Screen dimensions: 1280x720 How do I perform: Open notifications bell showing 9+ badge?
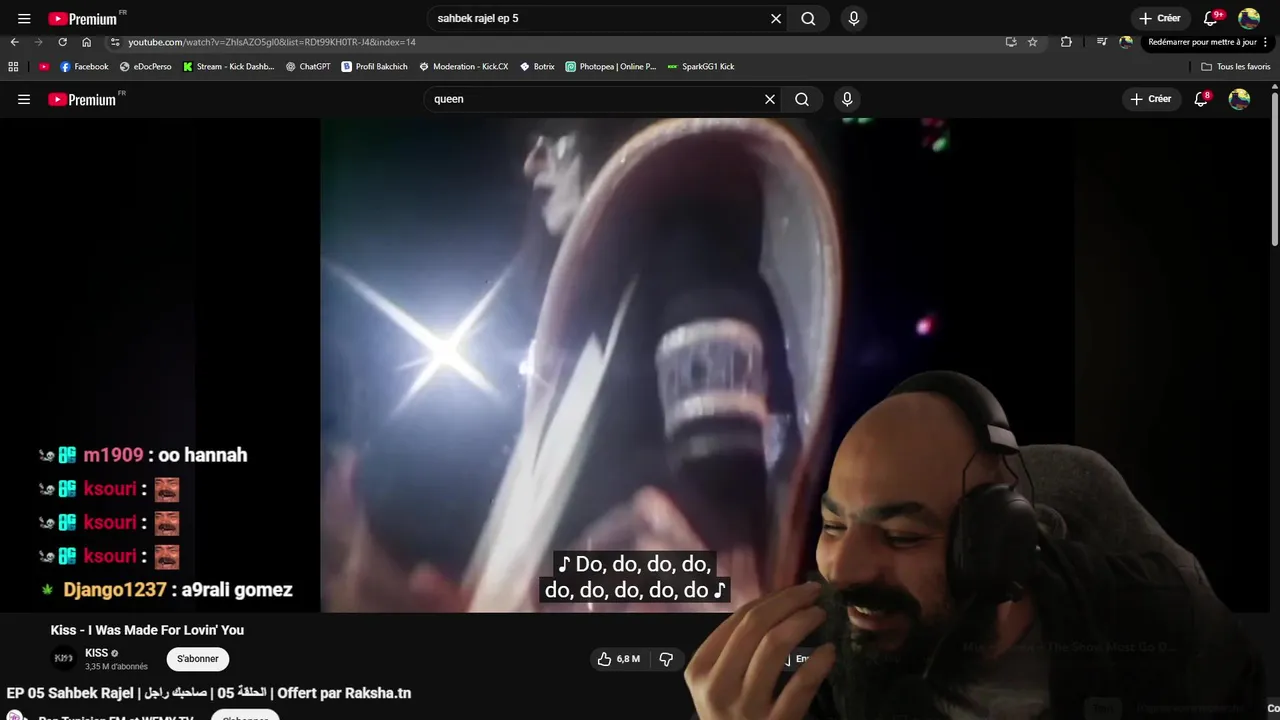click(x=1211, y=18)
